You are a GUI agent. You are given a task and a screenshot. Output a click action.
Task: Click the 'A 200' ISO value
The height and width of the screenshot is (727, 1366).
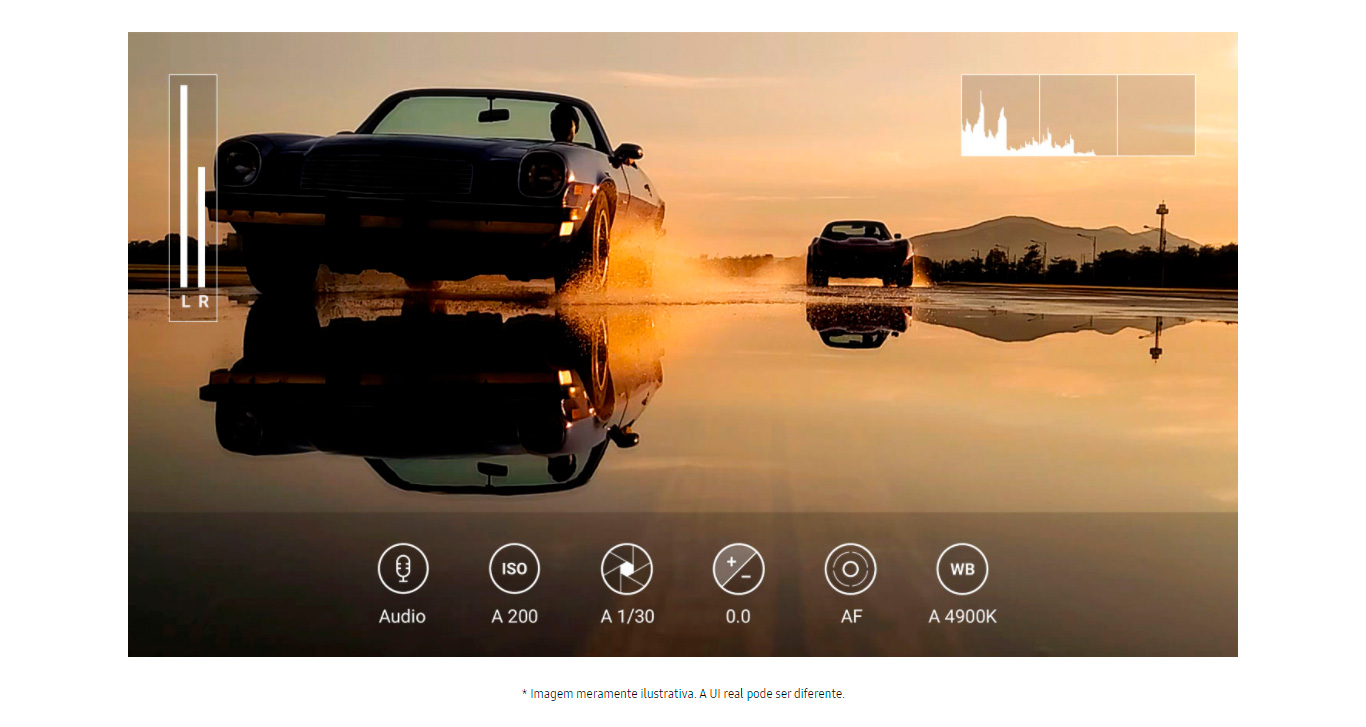pyautogui.click(x=514, y=616)
